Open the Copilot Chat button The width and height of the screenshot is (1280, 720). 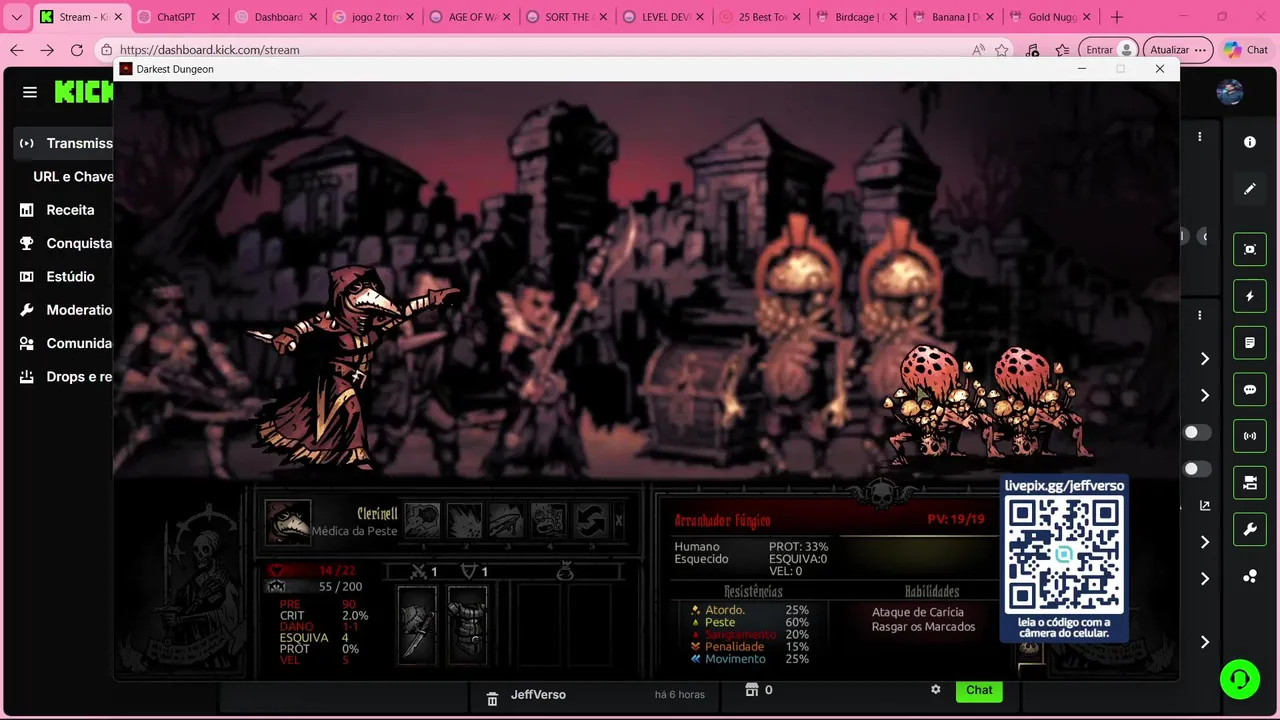click(1246, 50)
